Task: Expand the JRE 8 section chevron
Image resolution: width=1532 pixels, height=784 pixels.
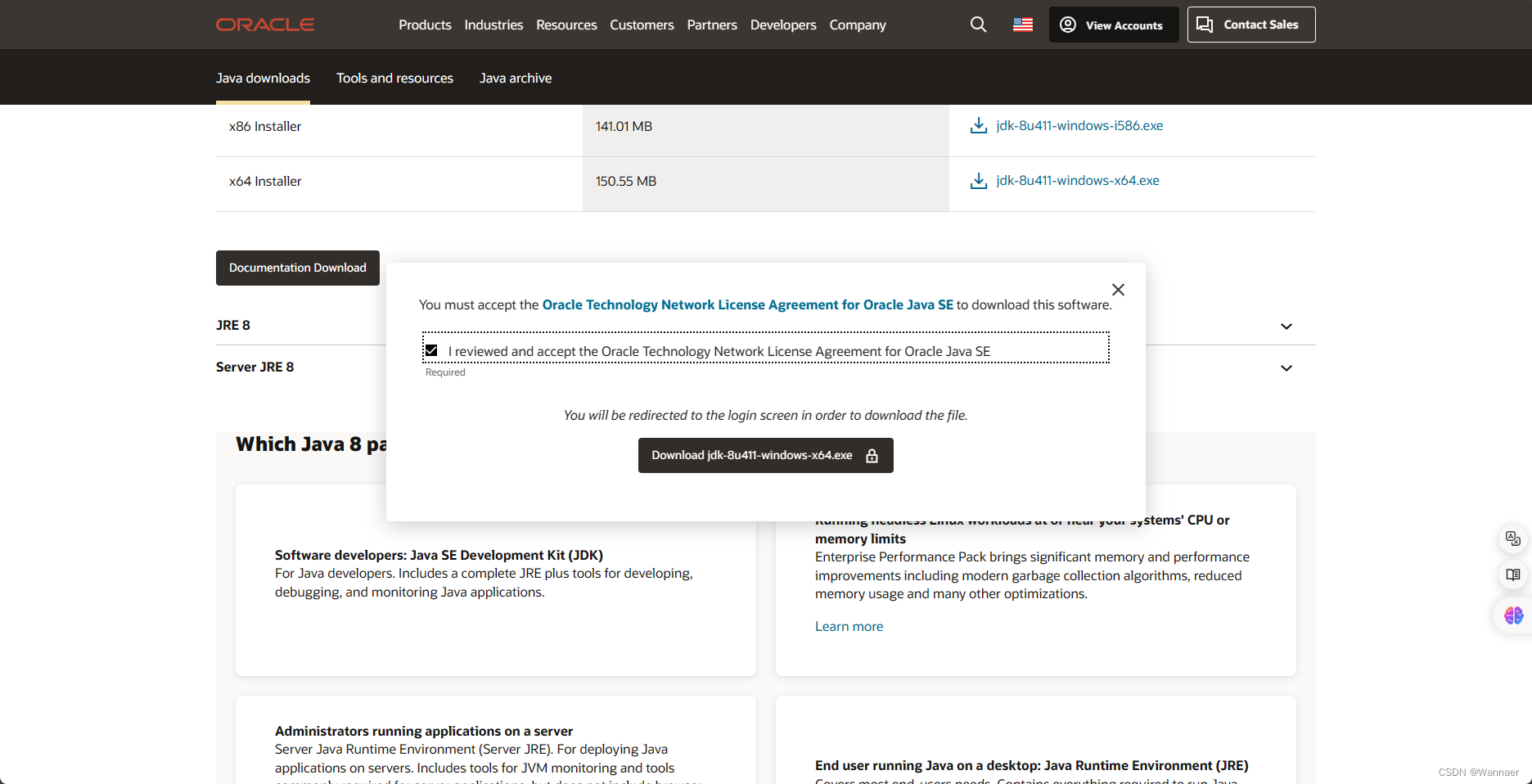Action: pos(1286,327)
